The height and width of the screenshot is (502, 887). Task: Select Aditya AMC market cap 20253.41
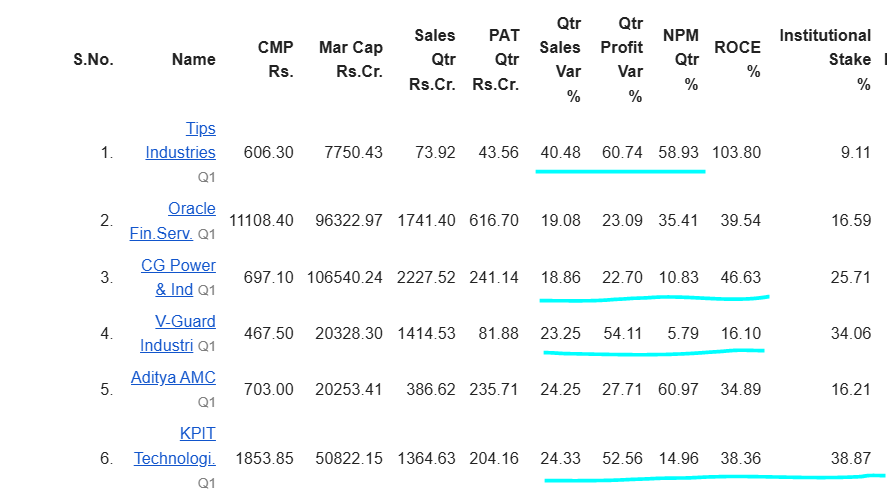(348, 390)
